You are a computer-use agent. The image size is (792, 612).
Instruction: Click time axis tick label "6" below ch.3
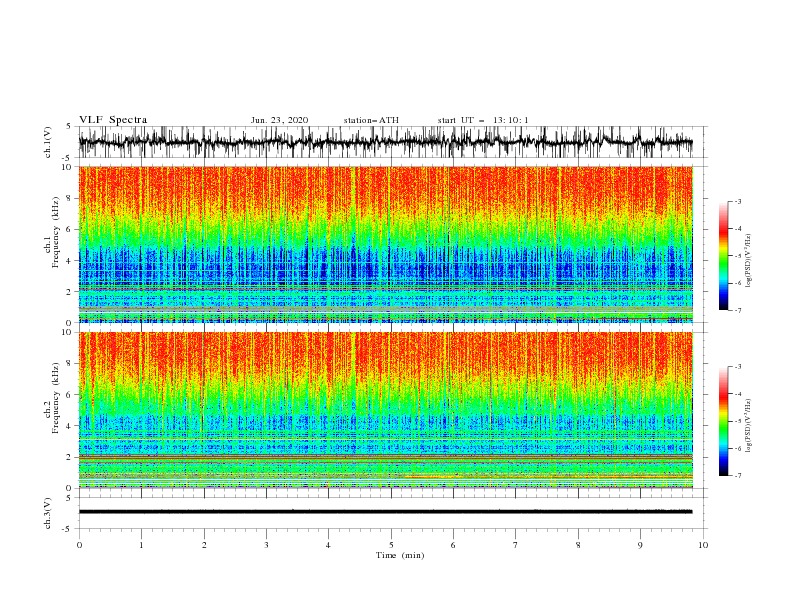pos(453,545)
